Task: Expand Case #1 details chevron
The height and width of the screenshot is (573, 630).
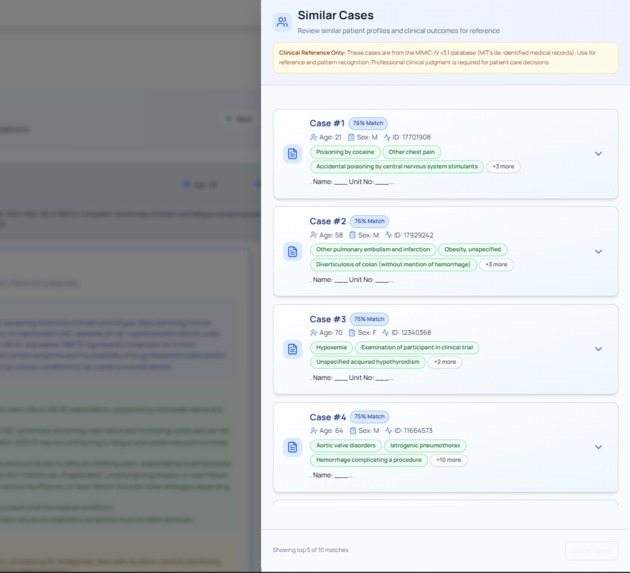Action: pos(598,153)
